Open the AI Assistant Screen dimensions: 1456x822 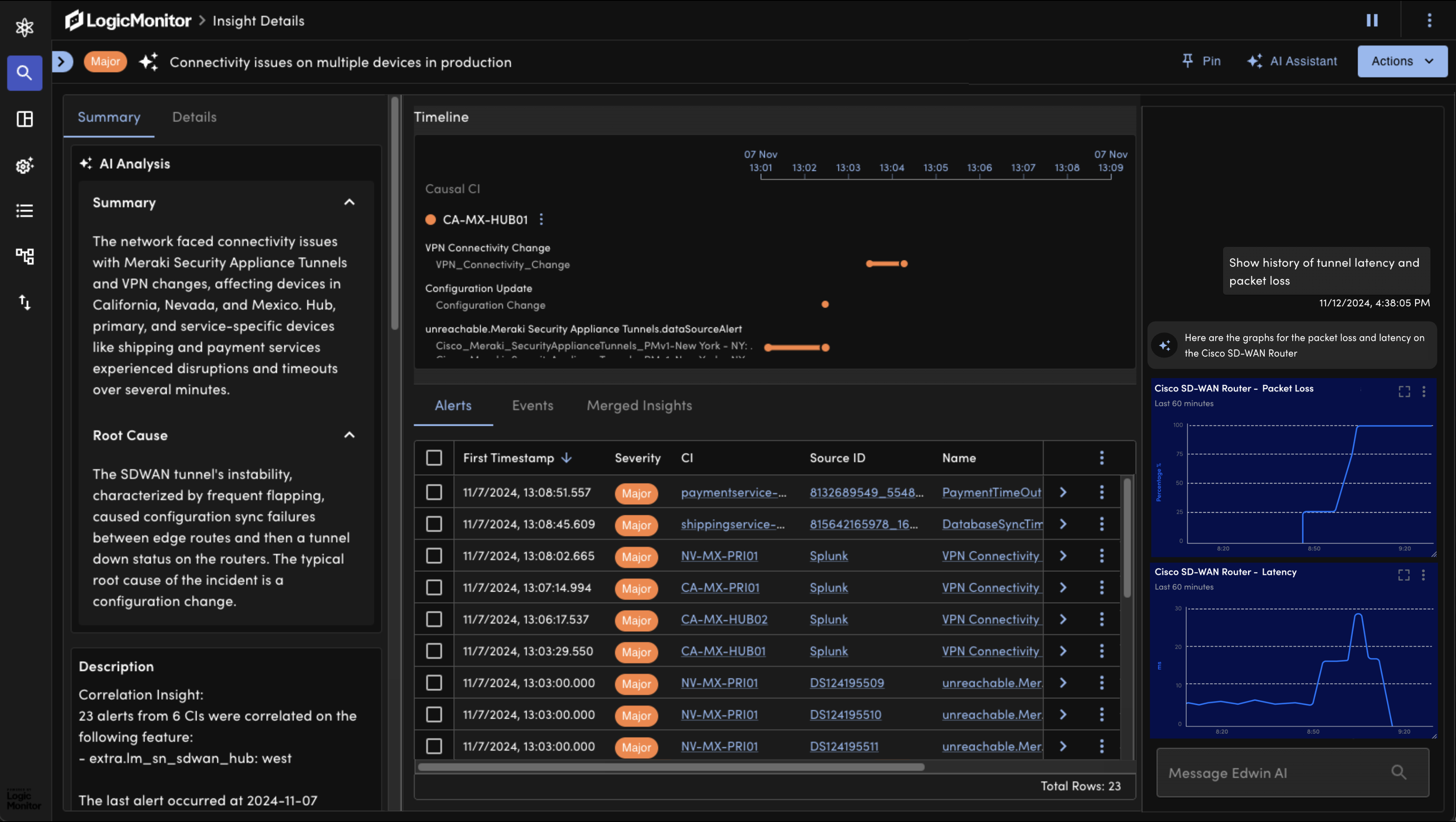point(1292,61)
